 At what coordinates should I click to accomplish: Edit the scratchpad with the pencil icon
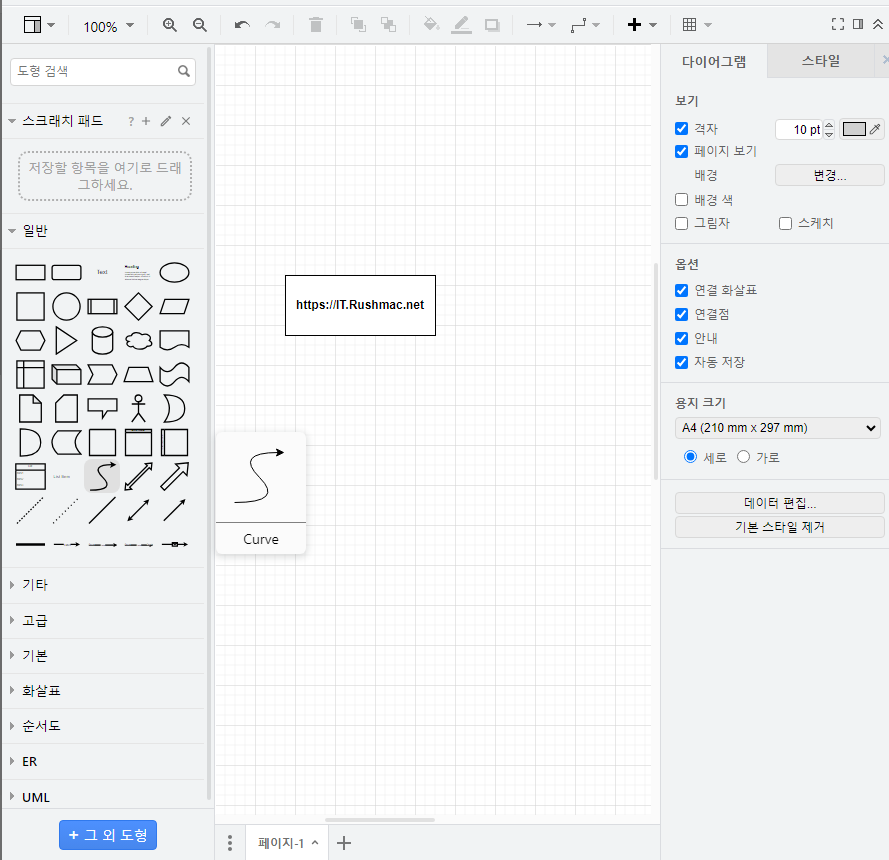[166, 121]
